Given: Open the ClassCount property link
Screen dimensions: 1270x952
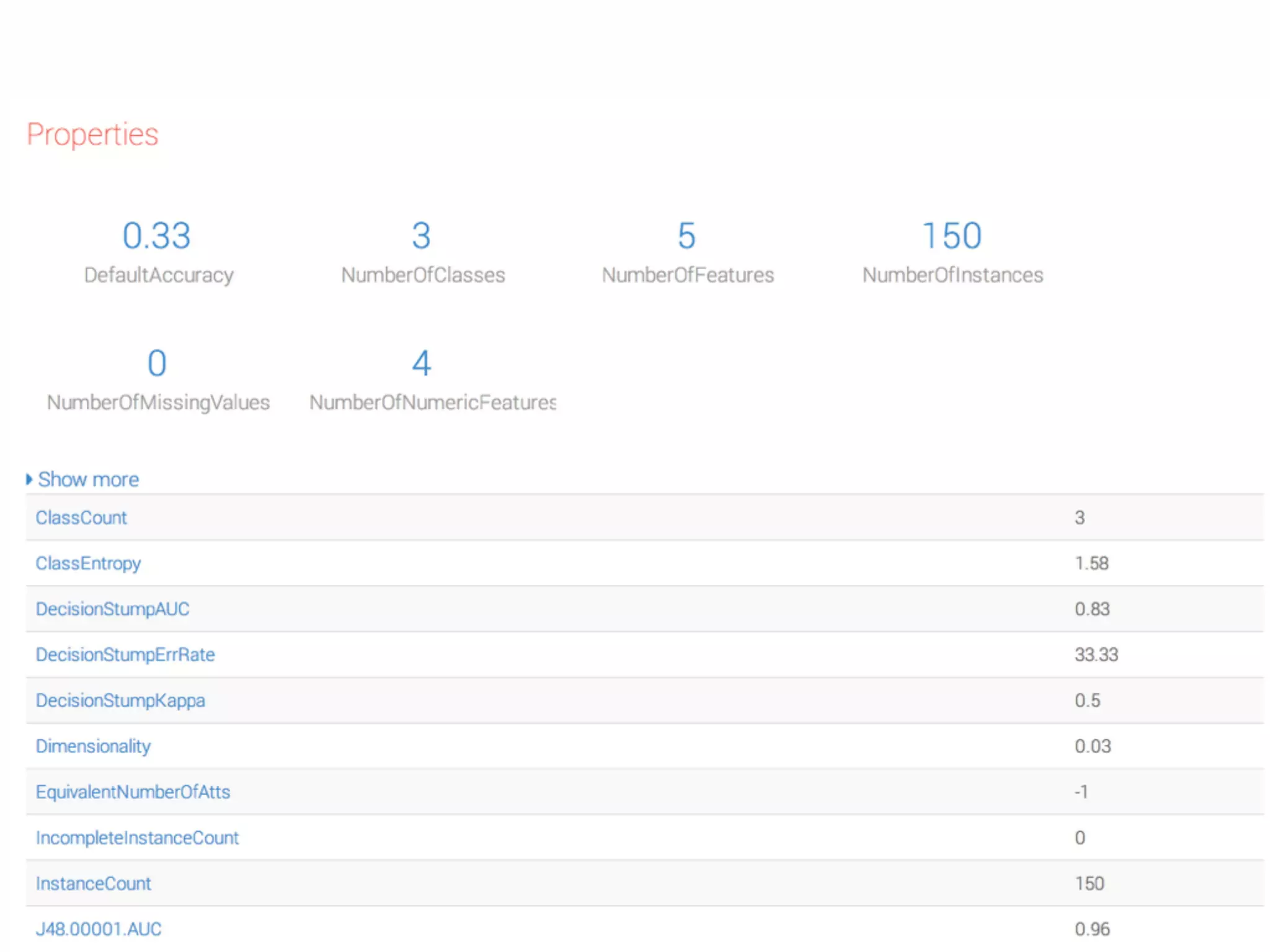Looking at the screenshot, I should (x=81, y=518).
